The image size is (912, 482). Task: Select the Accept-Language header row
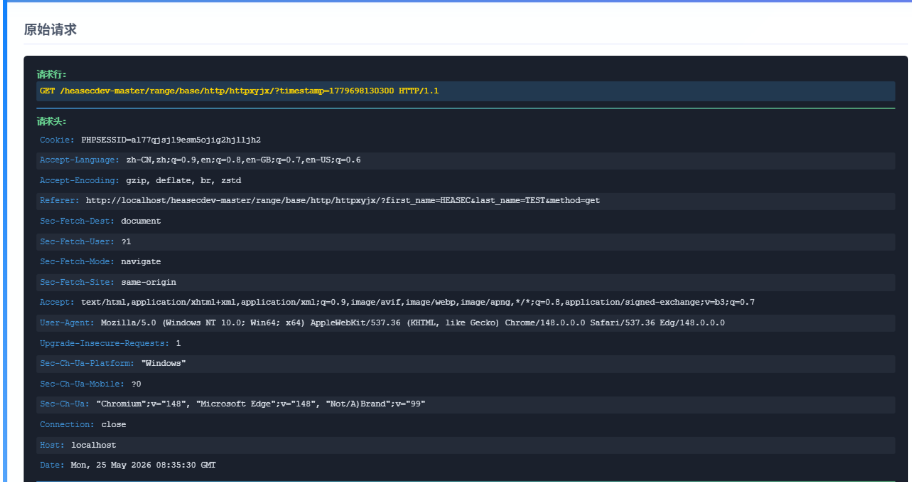click(465, 160)
